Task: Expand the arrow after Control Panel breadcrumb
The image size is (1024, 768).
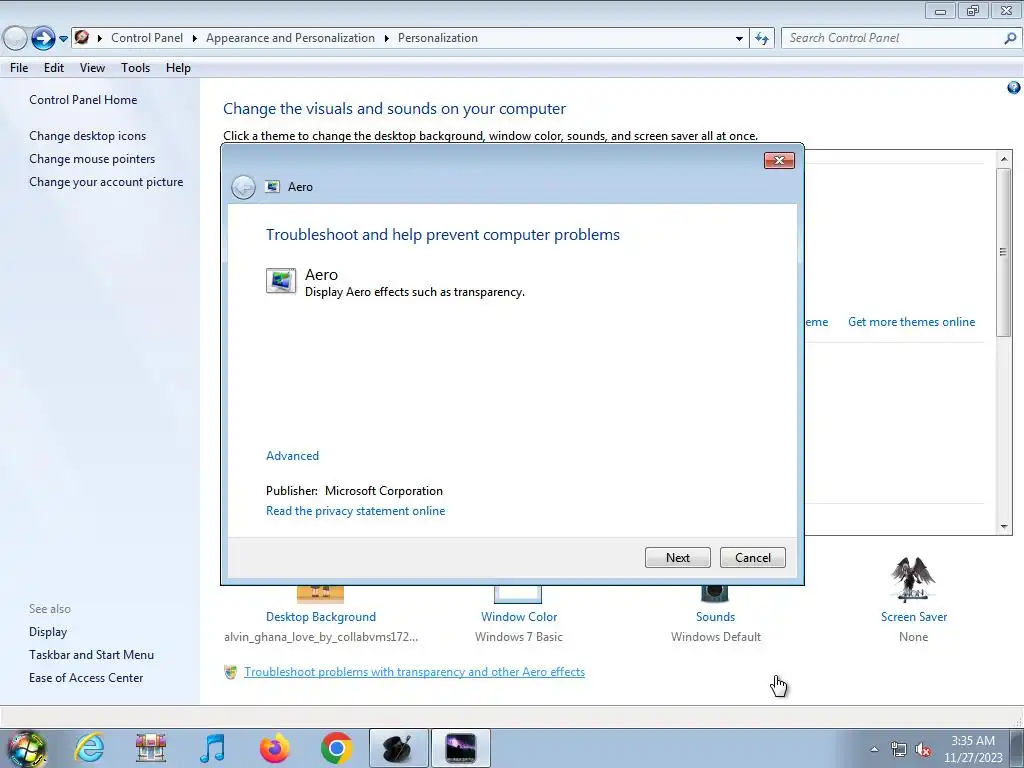Action: [x=195, y=39]
